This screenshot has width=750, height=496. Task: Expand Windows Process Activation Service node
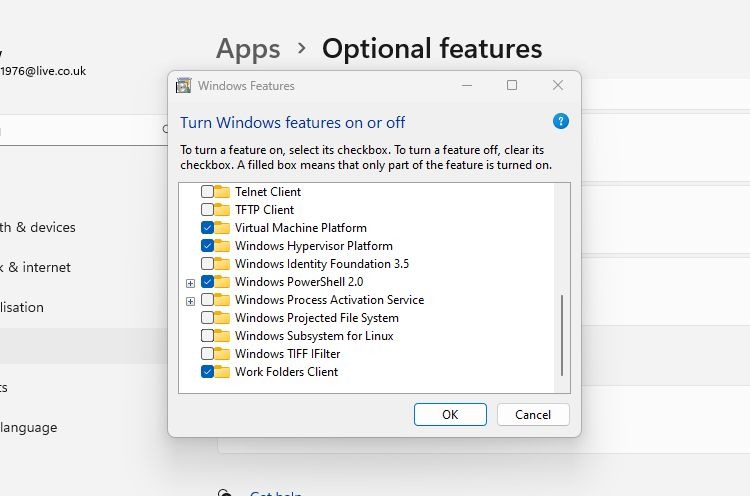pyautogui.click(x=190, y=301)
